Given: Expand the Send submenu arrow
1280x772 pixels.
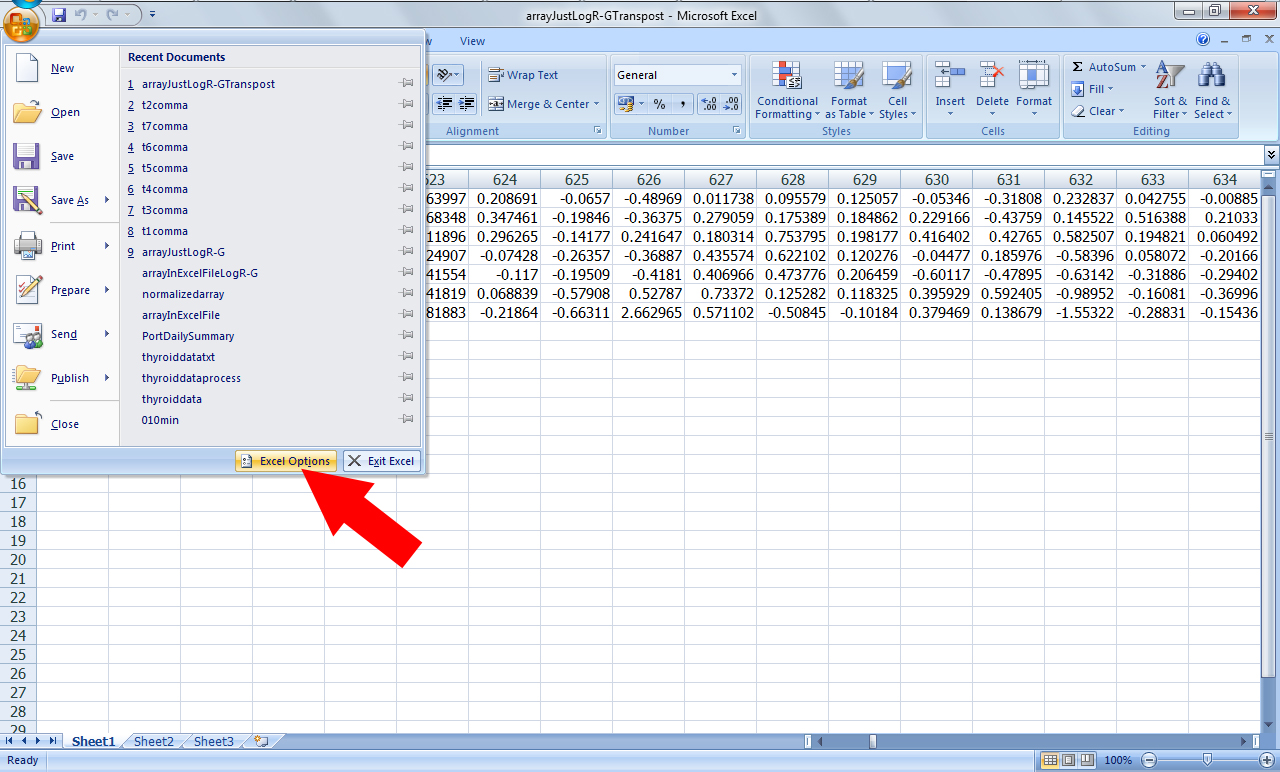Looking at the screenshot, I should (x=106, y=334).
